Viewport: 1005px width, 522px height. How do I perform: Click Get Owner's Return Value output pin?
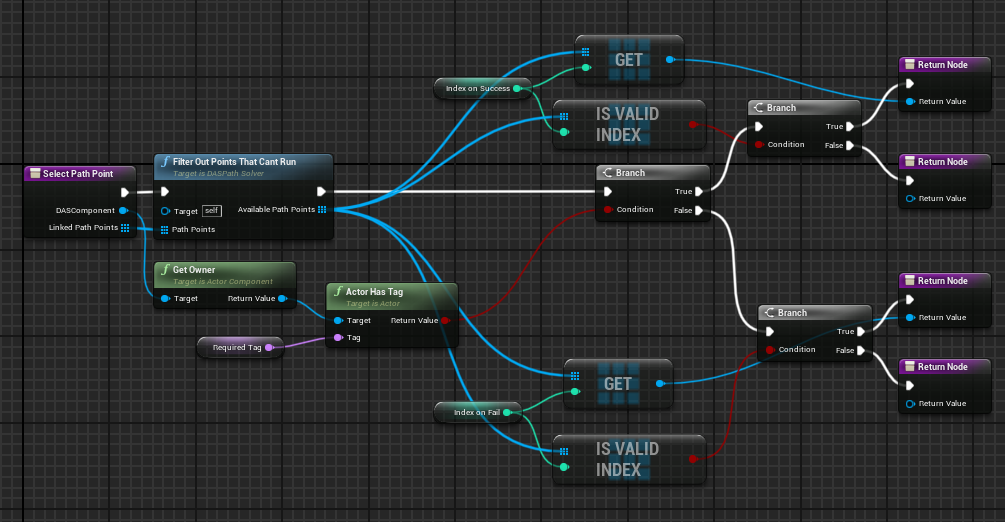click(x=283, y=298)
